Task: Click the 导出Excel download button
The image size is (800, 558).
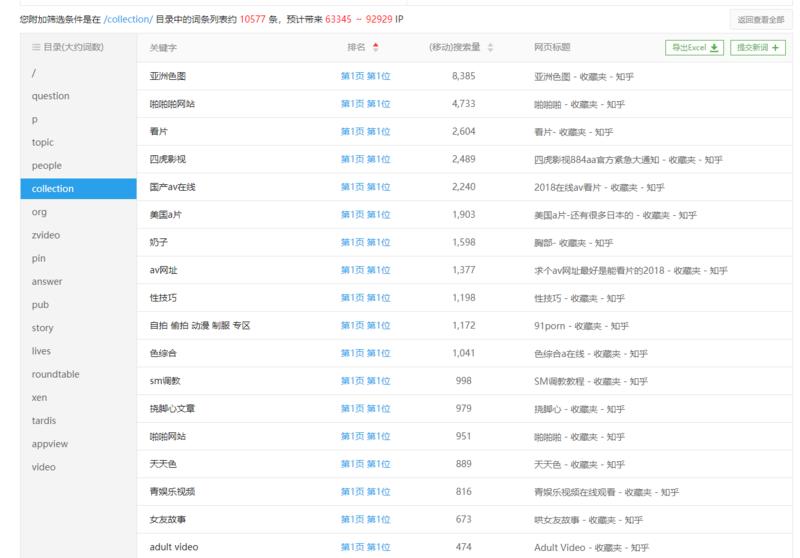Action: (x=694, y=47)
